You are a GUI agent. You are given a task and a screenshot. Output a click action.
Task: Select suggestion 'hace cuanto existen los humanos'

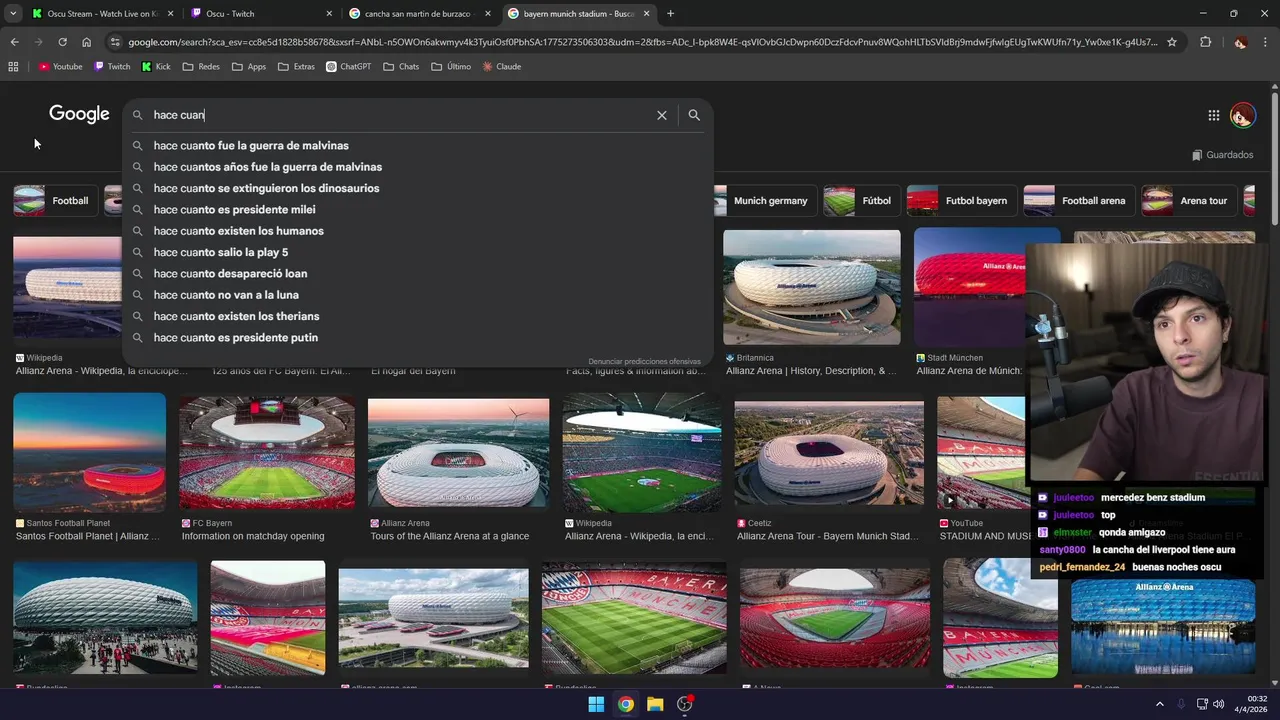(417, 231)
